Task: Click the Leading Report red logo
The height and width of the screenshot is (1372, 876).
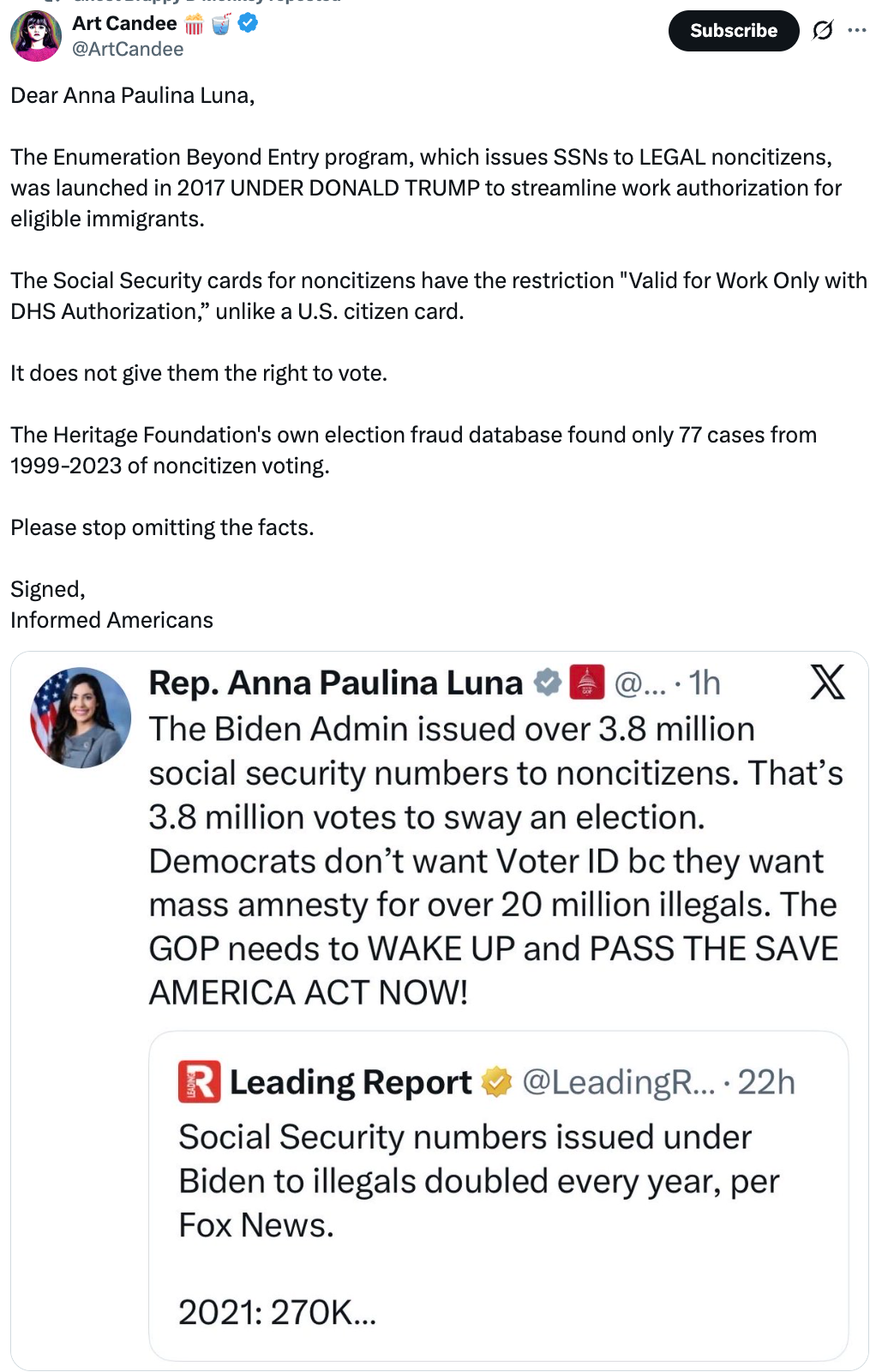Action: [x=199, y=1081]
